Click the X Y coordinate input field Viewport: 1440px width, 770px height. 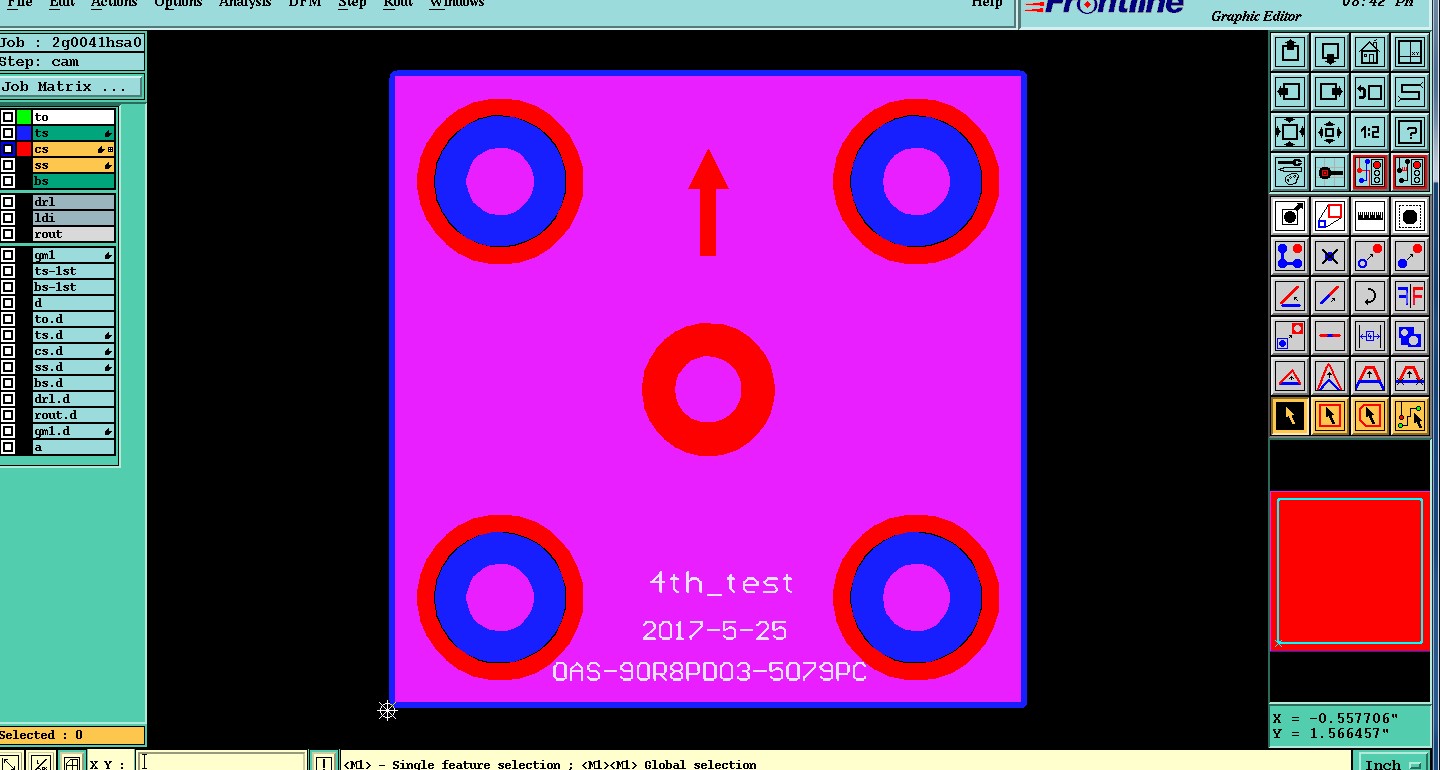[222, 762]
